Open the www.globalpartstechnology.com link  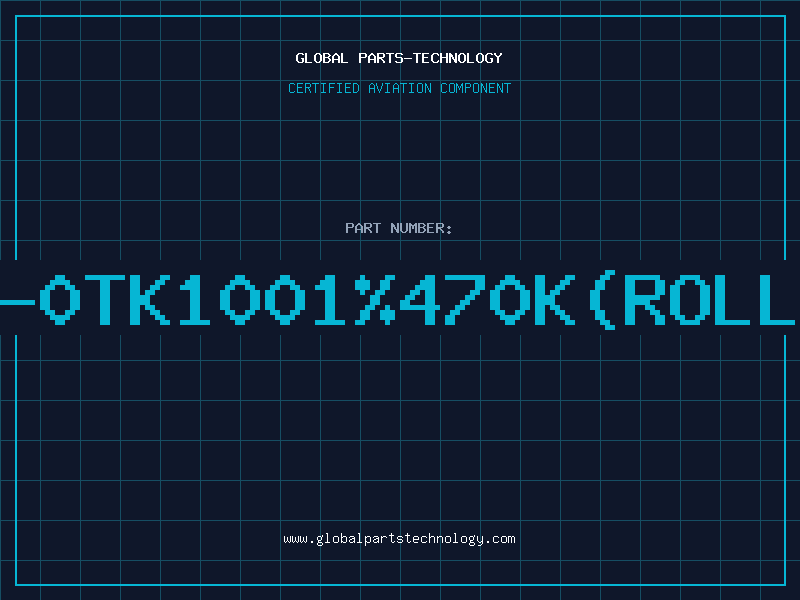pyautogui.click(x=399, y=539)
